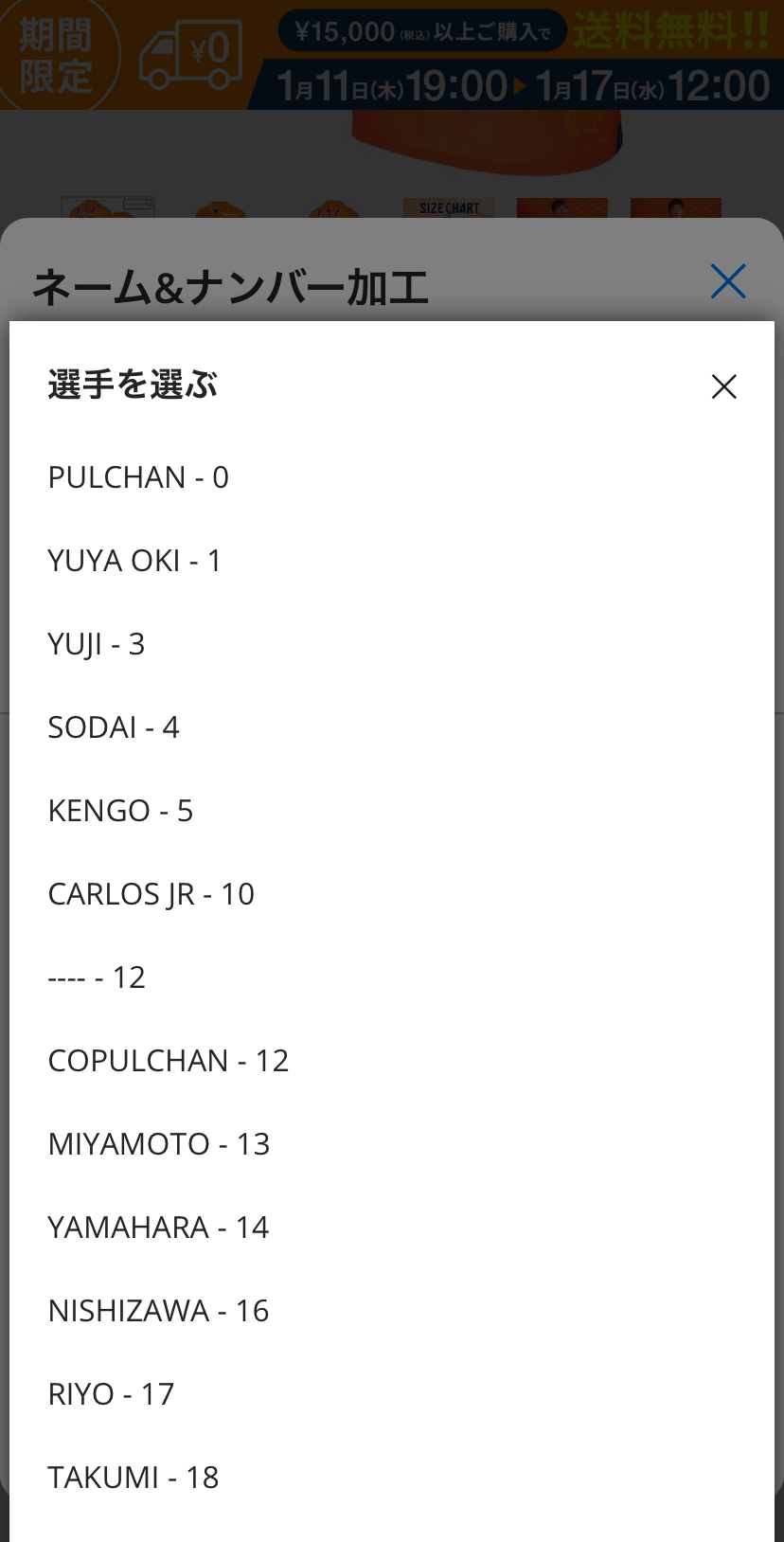This screenshot has height=1542, width=784.
Task: Select CARLOS JR - 10
Action: (151, 894)
